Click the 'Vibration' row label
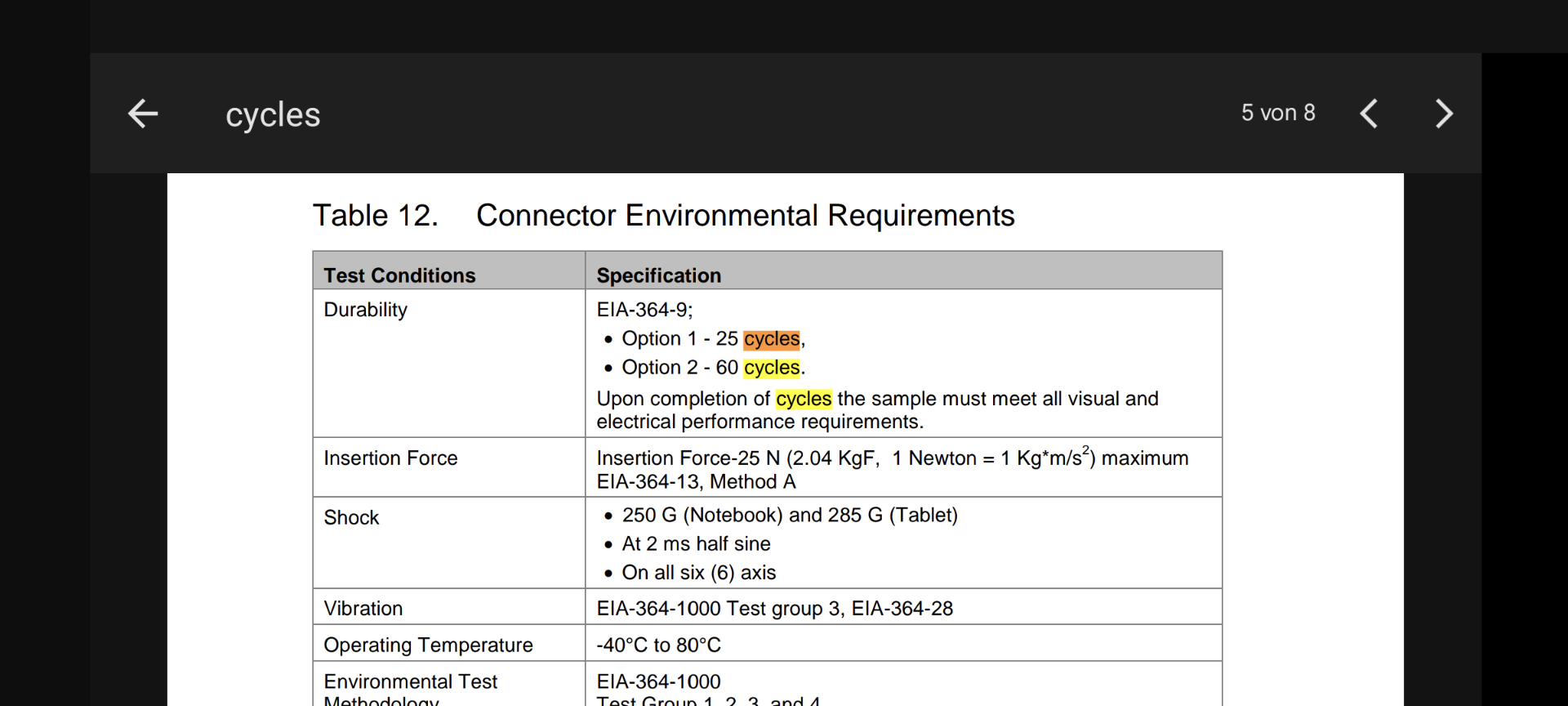Viewport: 1568px width, 706px height. pyautogui.click(x=363, y=609)
